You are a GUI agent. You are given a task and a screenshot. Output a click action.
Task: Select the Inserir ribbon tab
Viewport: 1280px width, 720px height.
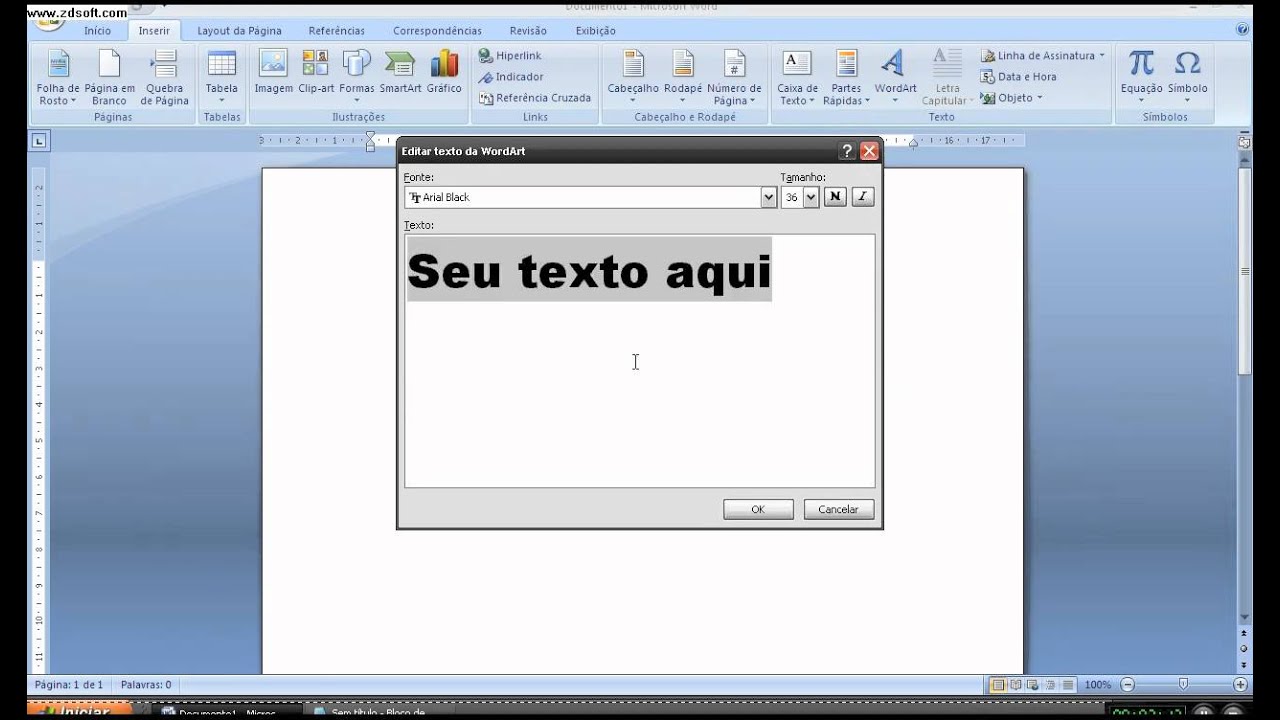(154, 31)
